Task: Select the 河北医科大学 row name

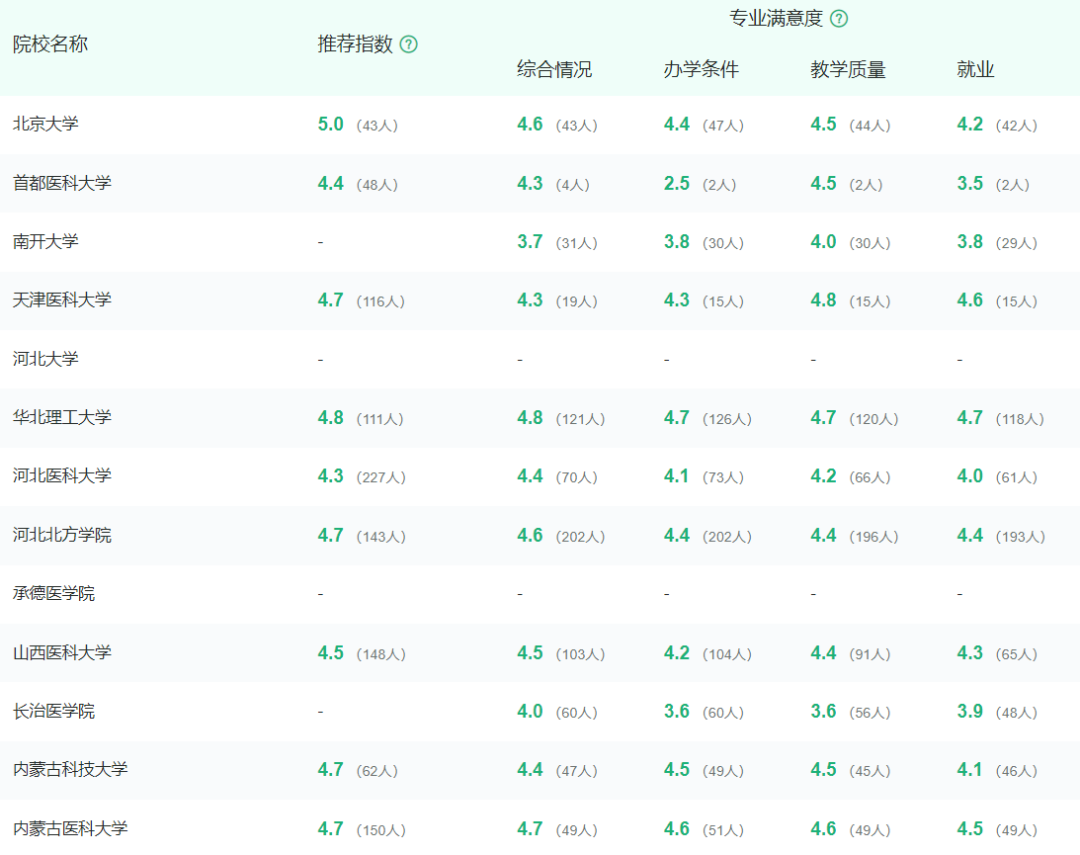Action: click(62, 476)
